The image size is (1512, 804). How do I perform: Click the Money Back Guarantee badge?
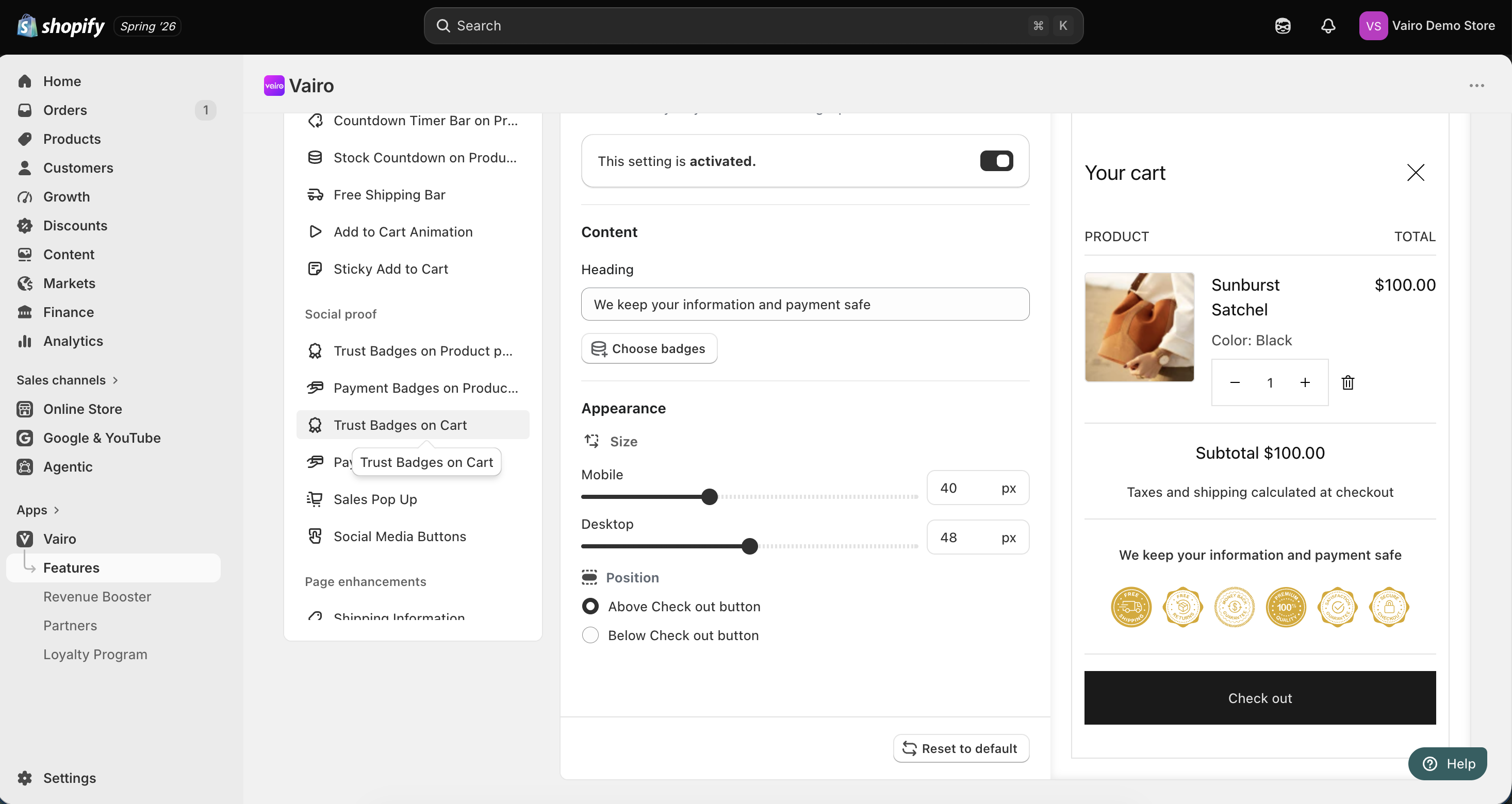coord(1234,607)
